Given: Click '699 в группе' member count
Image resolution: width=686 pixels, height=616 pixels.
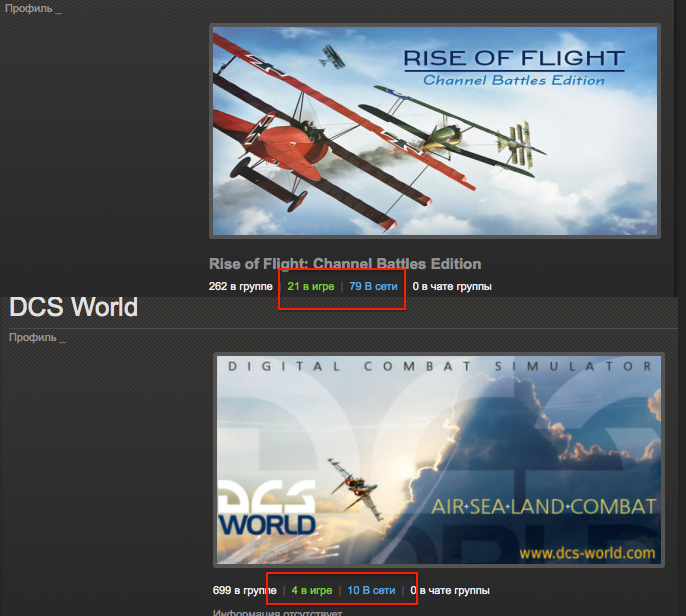Looking at the screenshot, I should pyautogui.click(x=245, y=590).
